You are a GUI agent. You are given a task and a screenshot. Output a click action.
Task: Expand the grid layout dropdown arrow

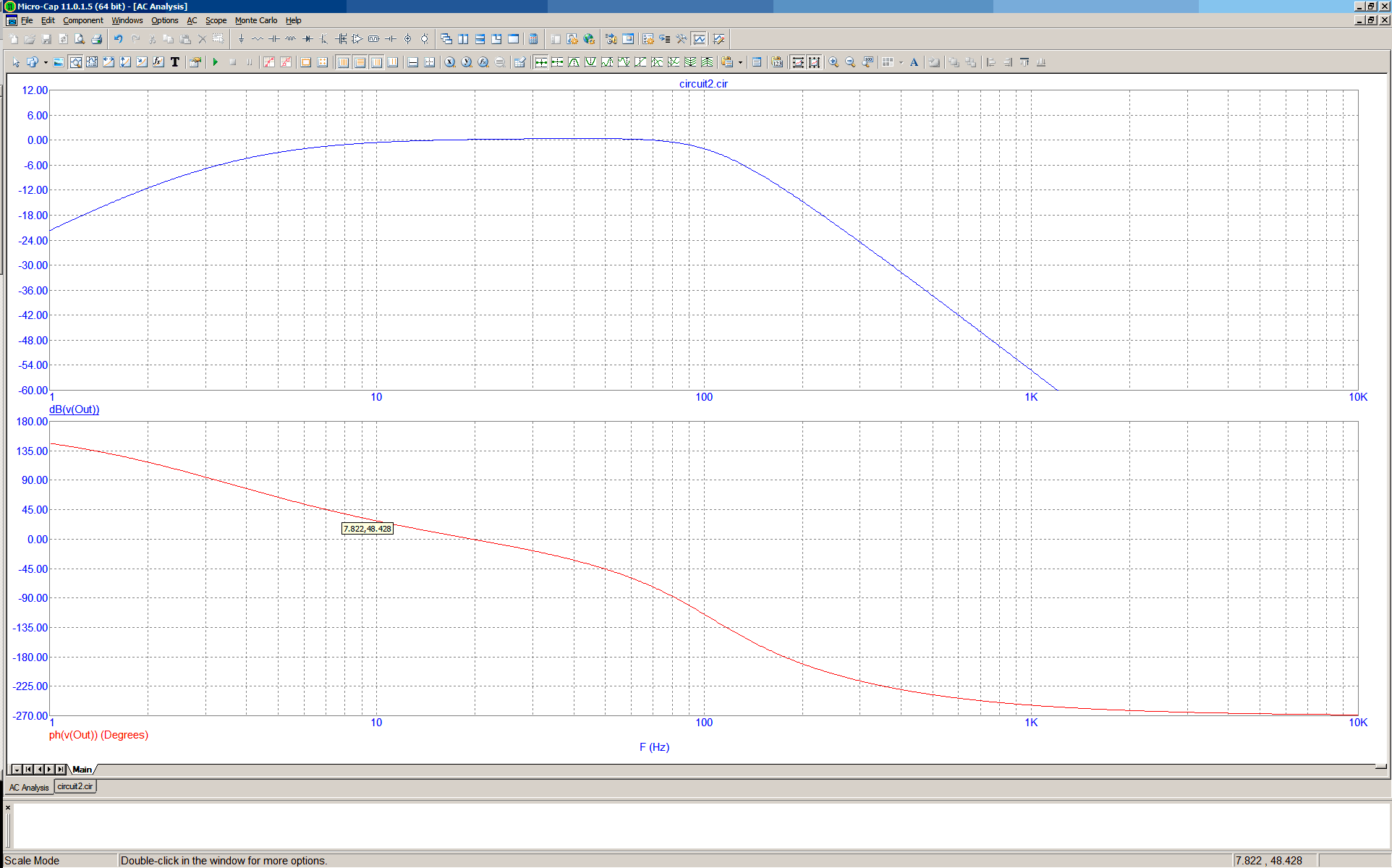click(901, 62)
